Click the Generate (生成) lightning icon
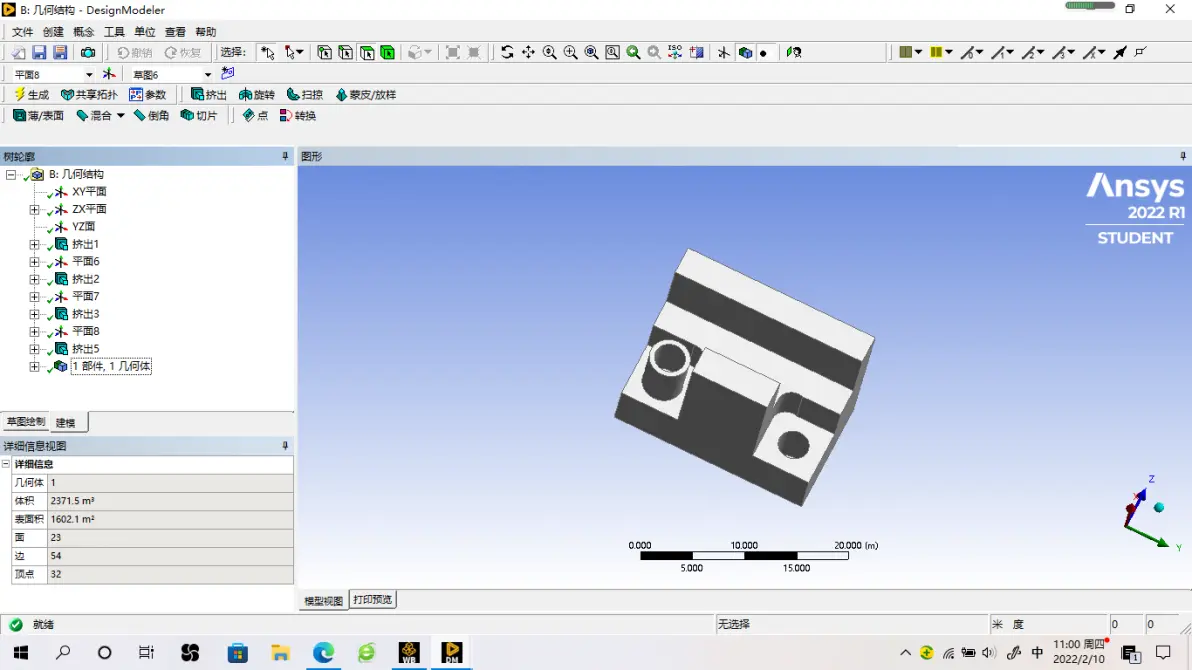Screen dimensions: 1192x670 pyautogui.click(x=19, y=94)
